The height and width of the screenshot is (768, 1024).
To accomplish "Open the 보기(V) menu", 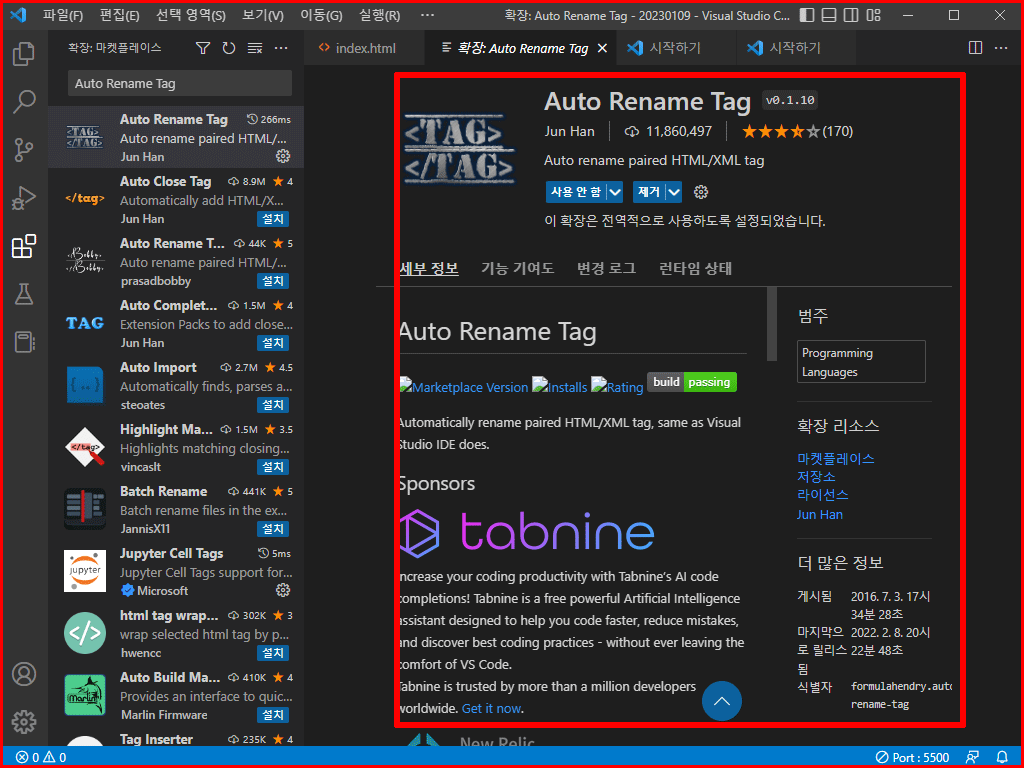I will click(263, 15).
